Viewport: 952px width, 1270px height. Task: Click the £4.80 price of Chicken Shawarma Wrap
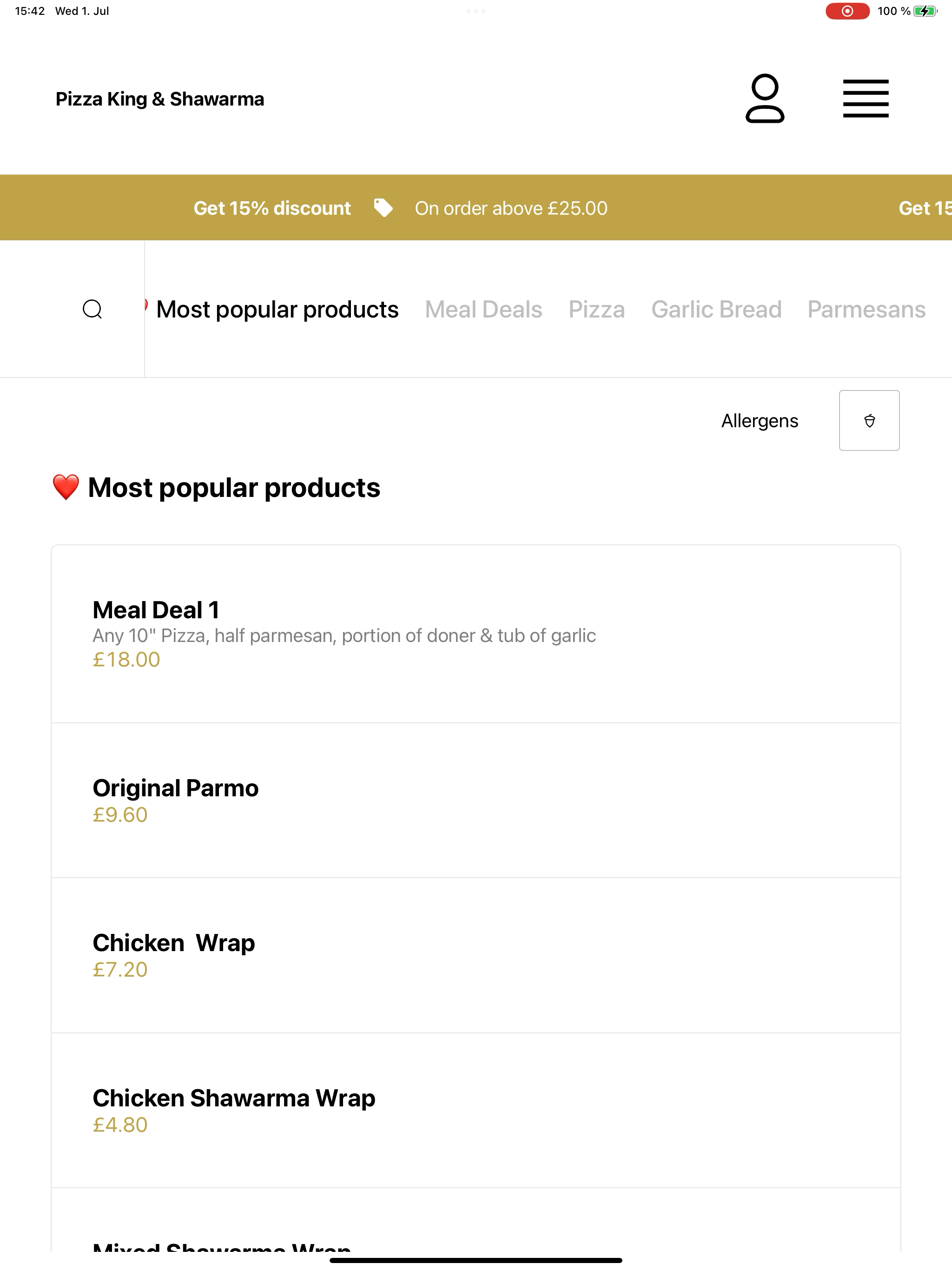[120, 1125]
